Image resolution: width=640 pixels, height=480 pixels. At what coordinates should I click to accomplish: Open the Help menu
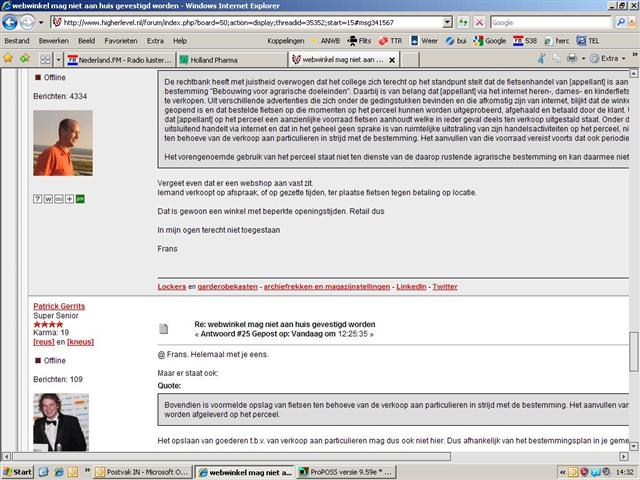[x=180, y=41]
